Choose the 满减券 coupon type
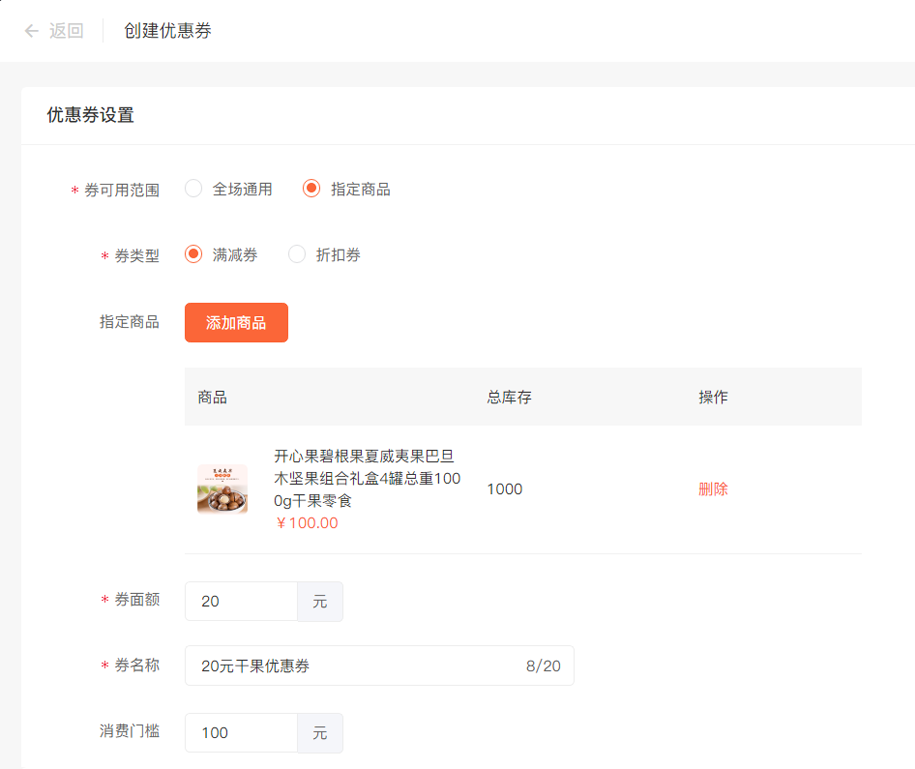 point(194,255)
